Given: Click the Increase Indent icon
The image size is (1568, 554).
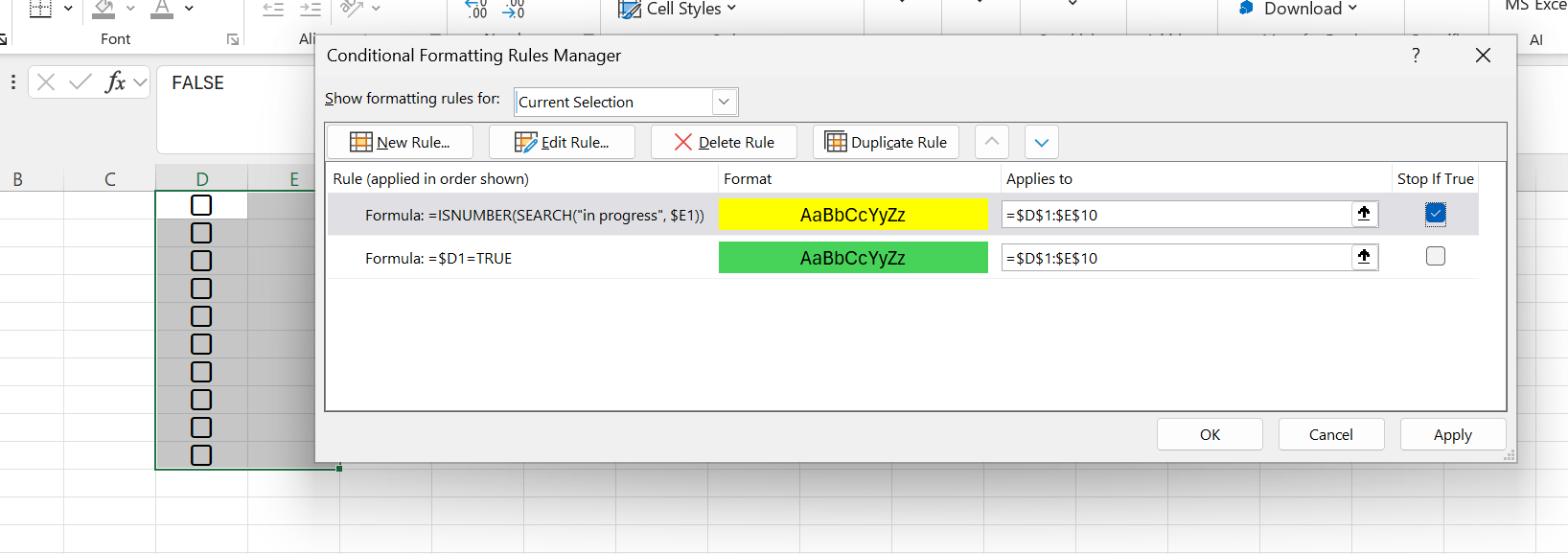Looking at the screenshot, I should 310,10.
